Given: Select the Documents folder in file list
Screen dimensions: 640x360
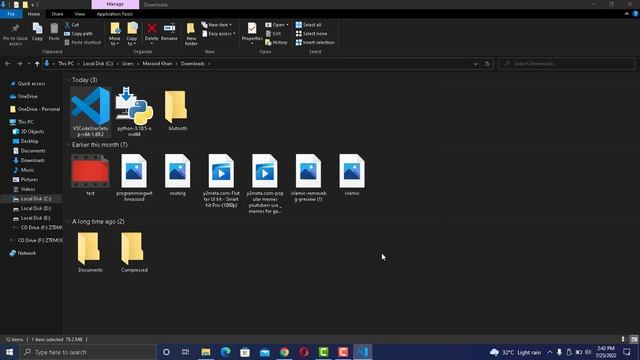Looking at the screenshot, I should [x=90, y=252].
